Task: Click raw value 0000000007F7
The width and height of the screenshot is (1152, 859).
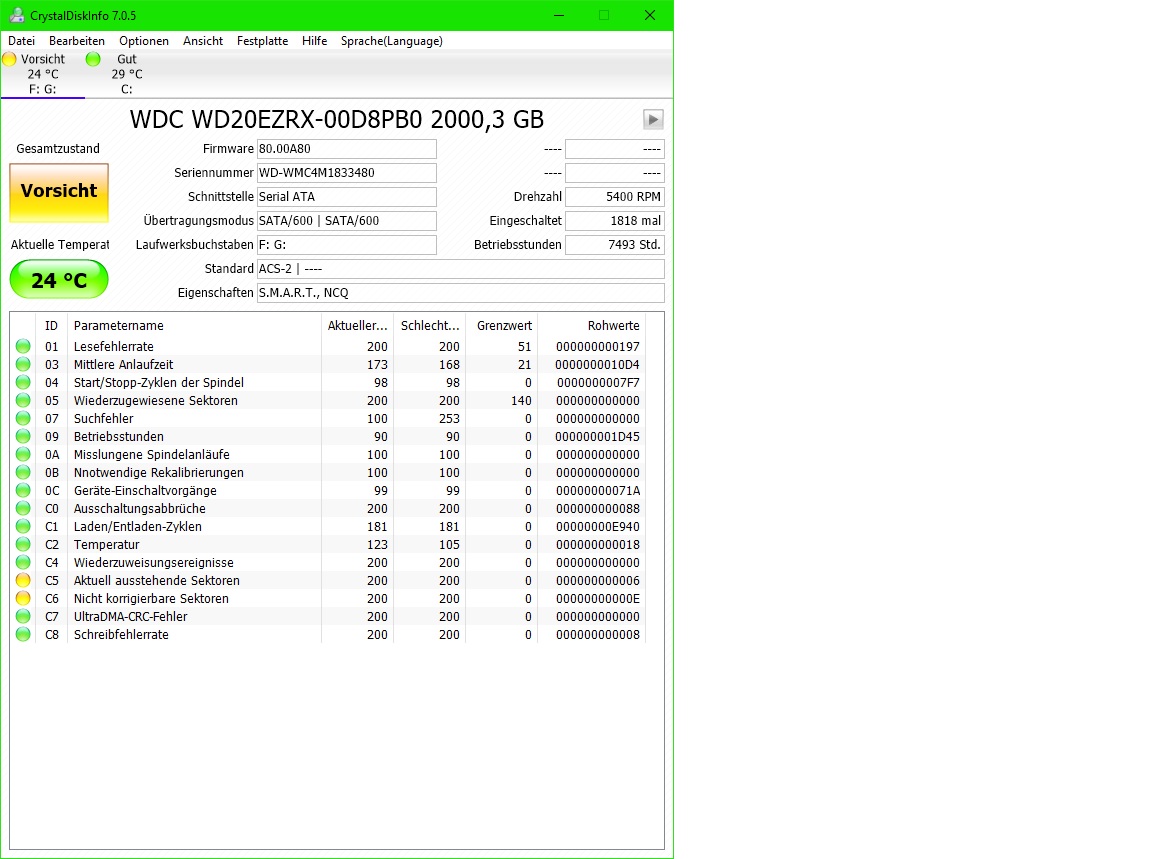Action: [598, 382]
